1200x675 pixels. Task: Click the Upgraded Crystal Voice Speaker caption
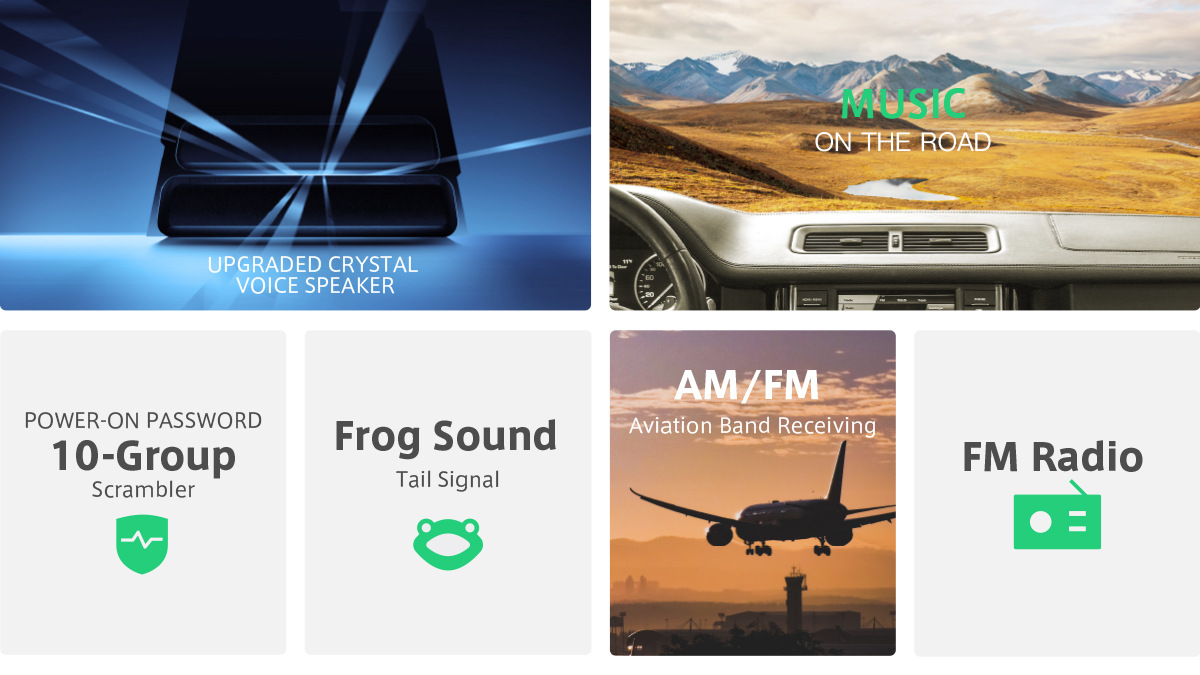[313, 275]
